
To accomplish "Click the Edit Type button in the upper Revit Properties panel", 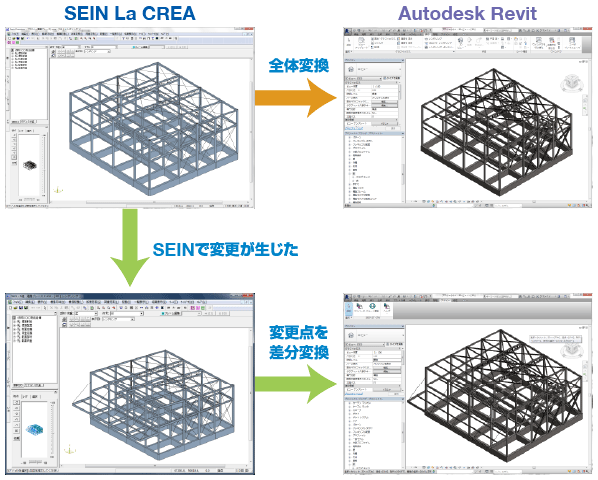I will (391, 78).
